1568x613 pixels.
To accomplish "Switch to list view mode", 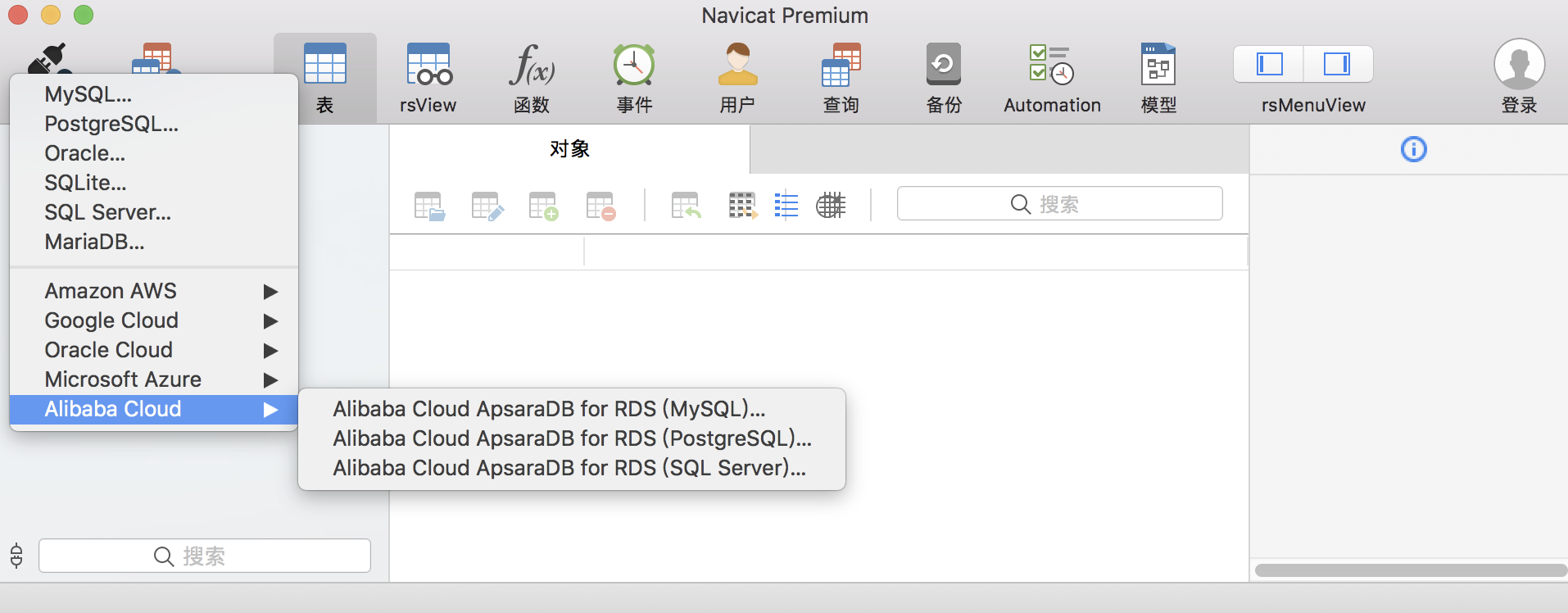I will click(786, 206).
